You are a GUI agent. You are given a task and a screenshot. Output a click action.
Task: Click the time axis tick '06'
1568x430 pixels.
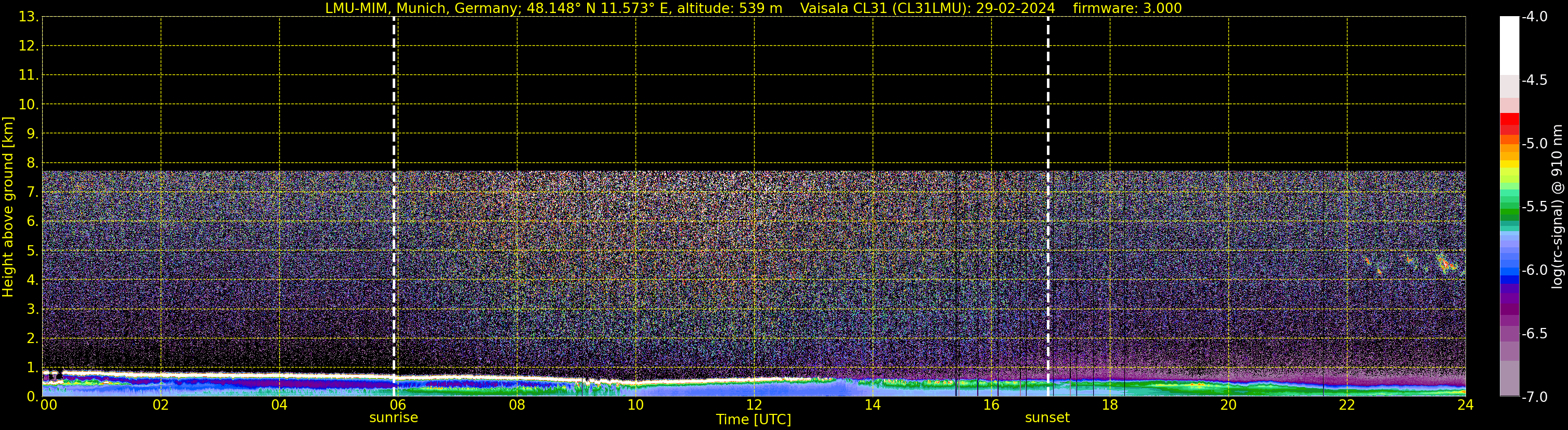(398, 405)
